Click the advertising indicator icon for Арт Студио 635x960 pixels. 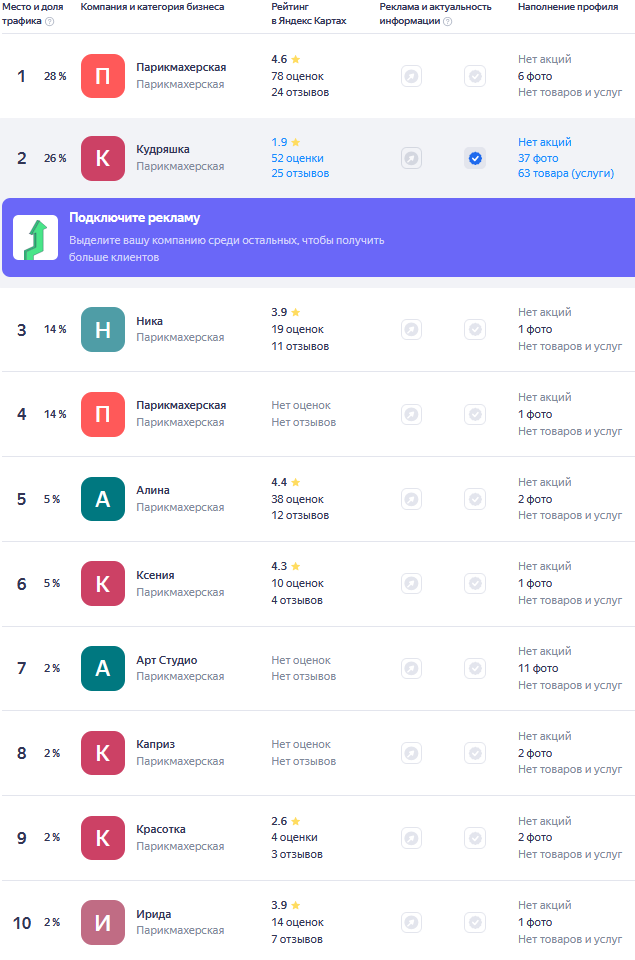tap(411, 668)
